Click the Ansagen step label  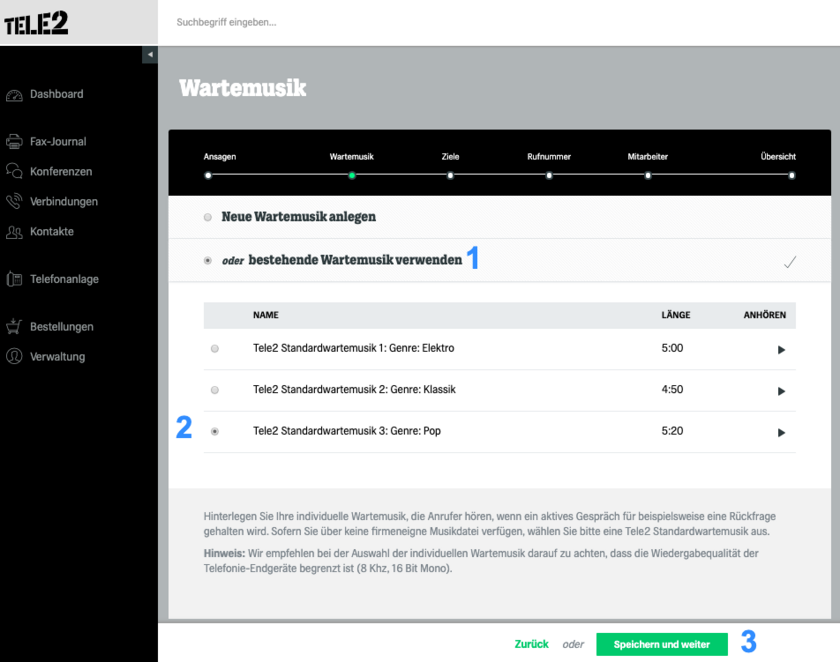pos(220,156)
